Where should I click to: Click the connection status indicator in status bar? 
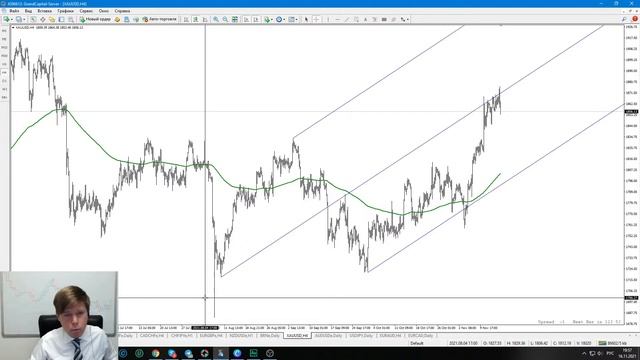tap(612, 343)
